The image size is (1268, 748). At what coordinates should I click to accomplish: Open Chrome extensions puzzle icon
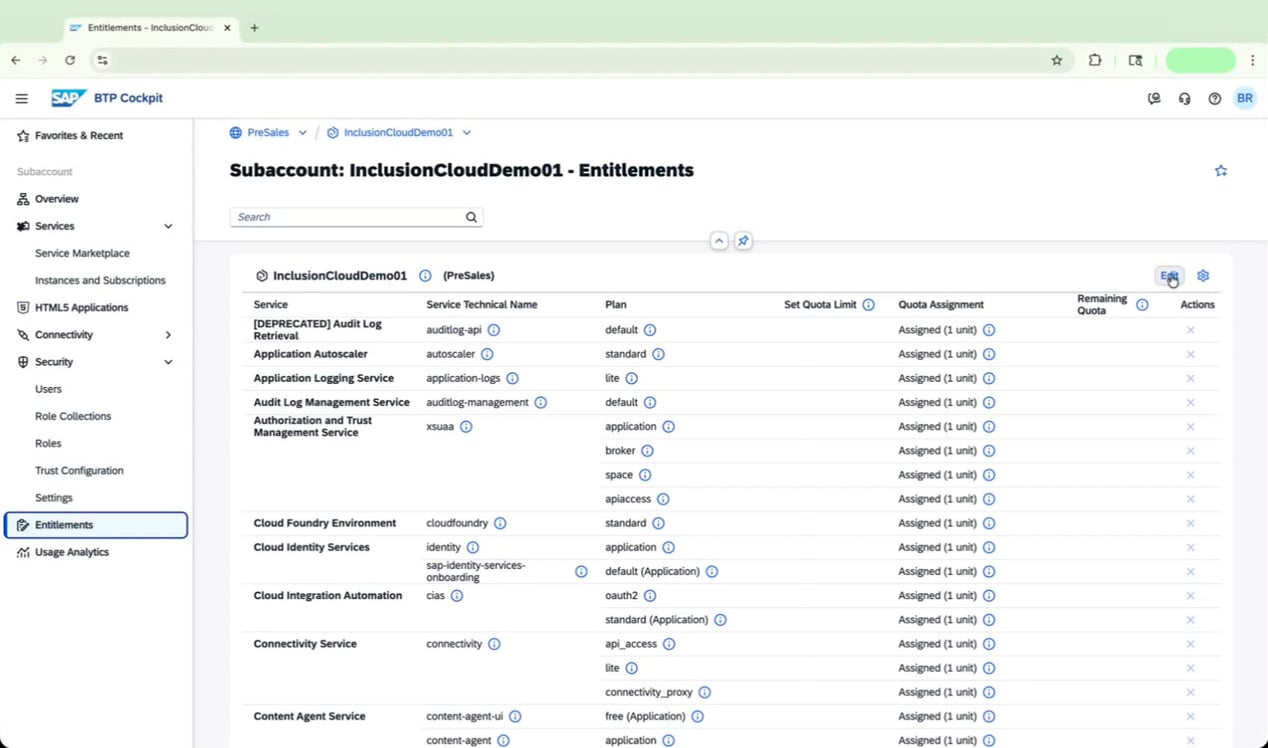pos(1095,60)
